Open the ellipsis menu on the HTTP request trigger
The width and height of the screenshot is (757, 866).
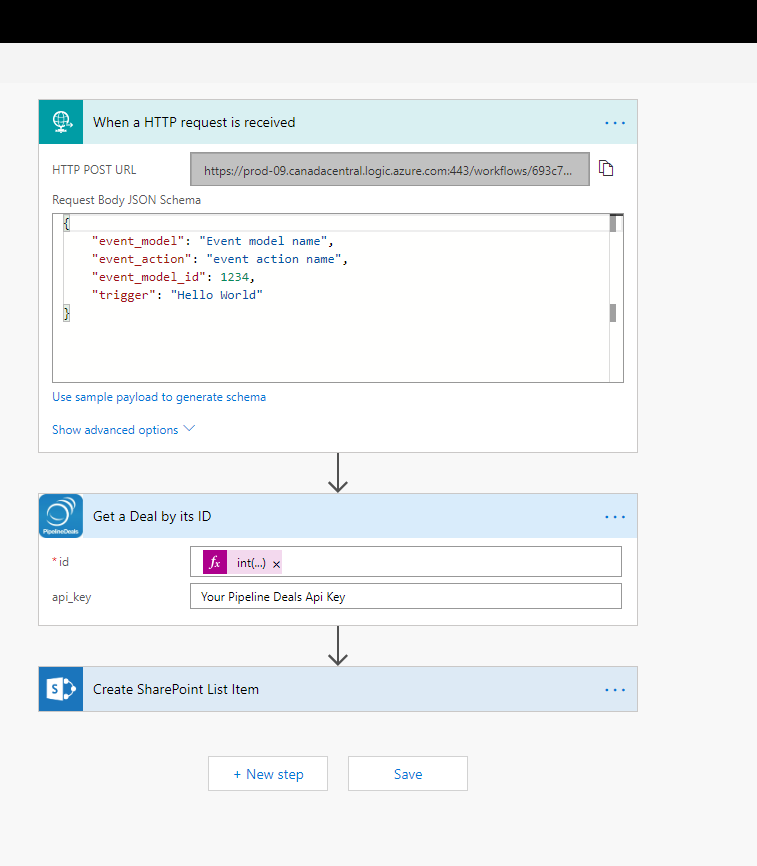pos(614,123)
